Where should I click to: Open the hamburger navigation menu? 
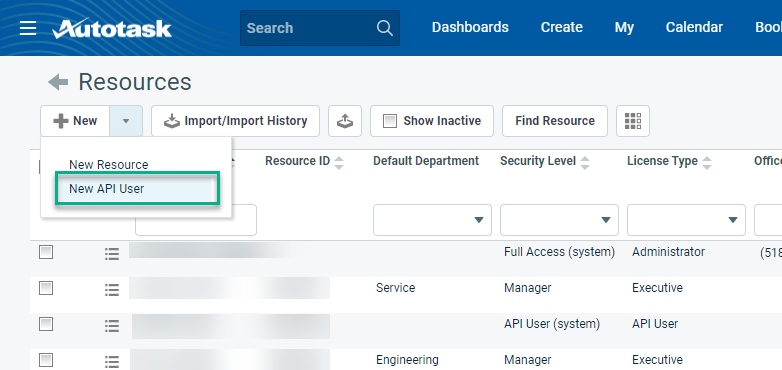pyautogui.click(x=28, y=28)
